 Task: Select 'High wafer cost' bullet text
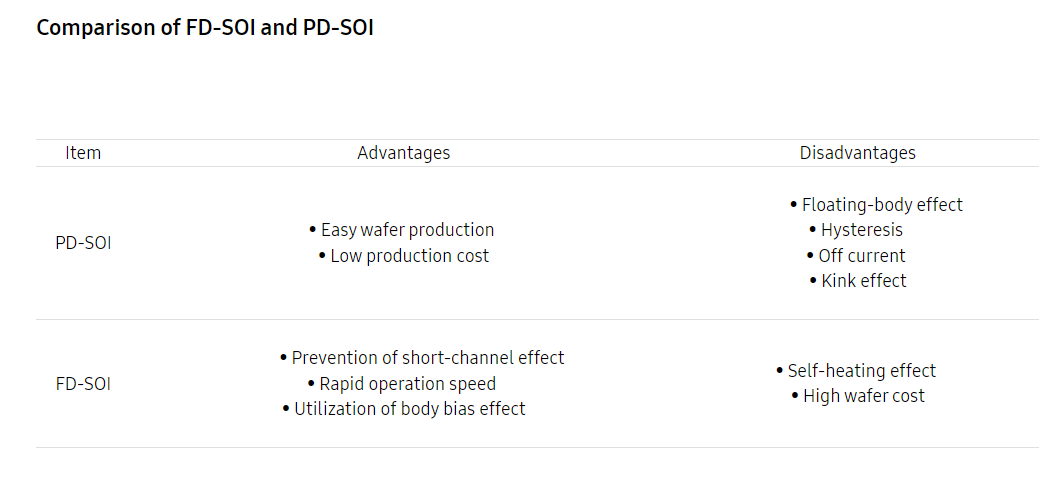point(864,396)
